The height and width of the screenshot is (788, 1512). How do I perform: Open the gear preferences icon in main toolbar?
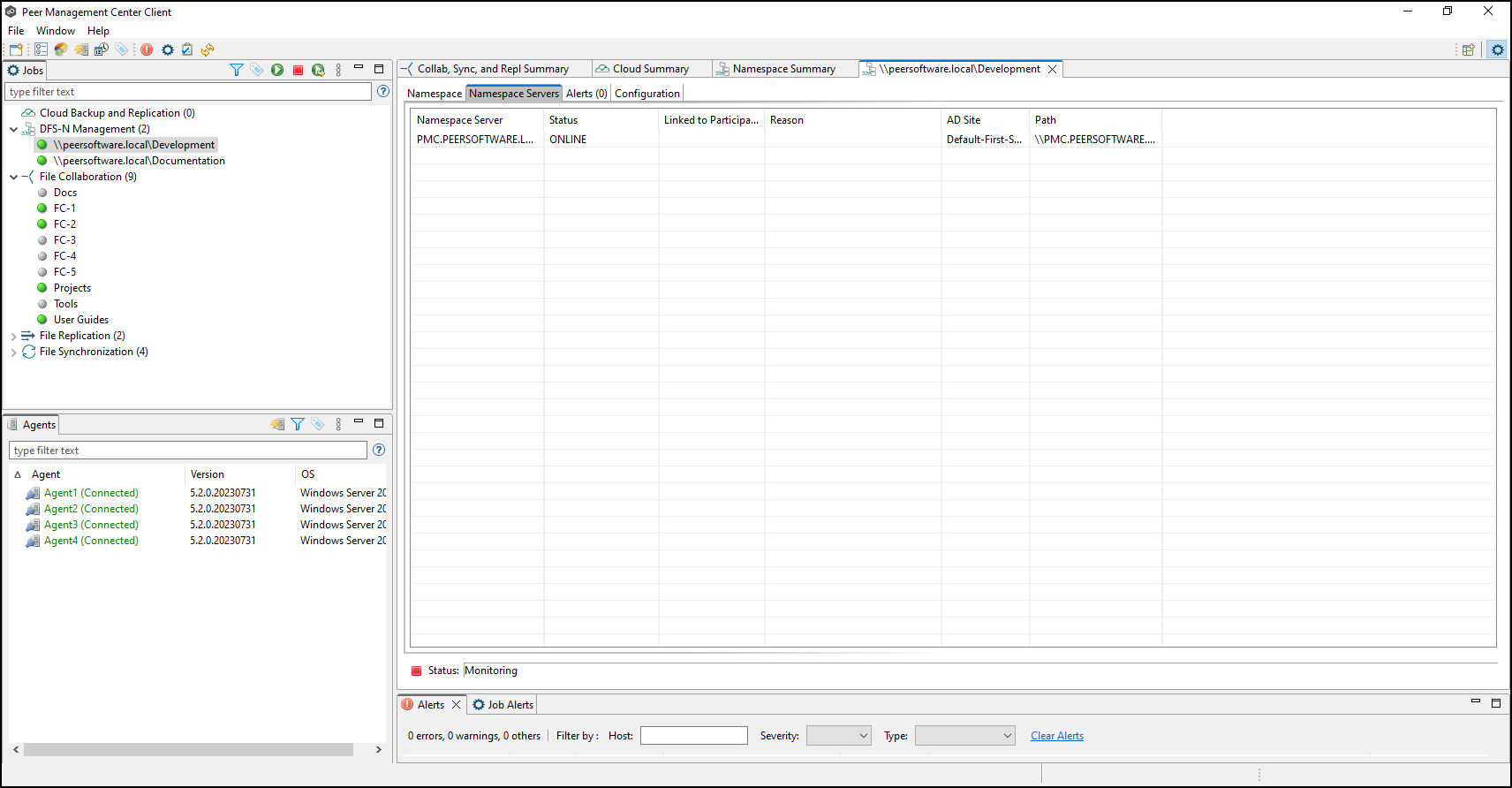click(168, 49)
